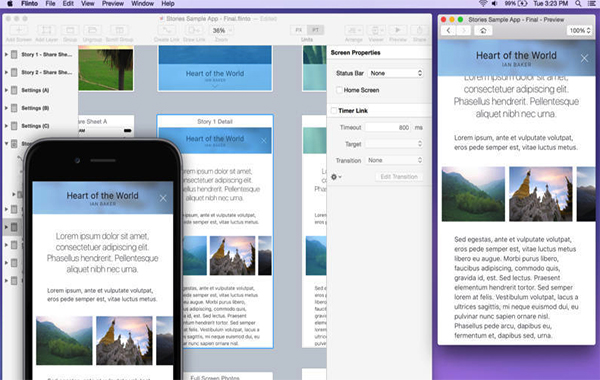Open the Transition dropdown
Image resolution: width=600 pixels, height=380 pixels.
[x=394, y=160]
